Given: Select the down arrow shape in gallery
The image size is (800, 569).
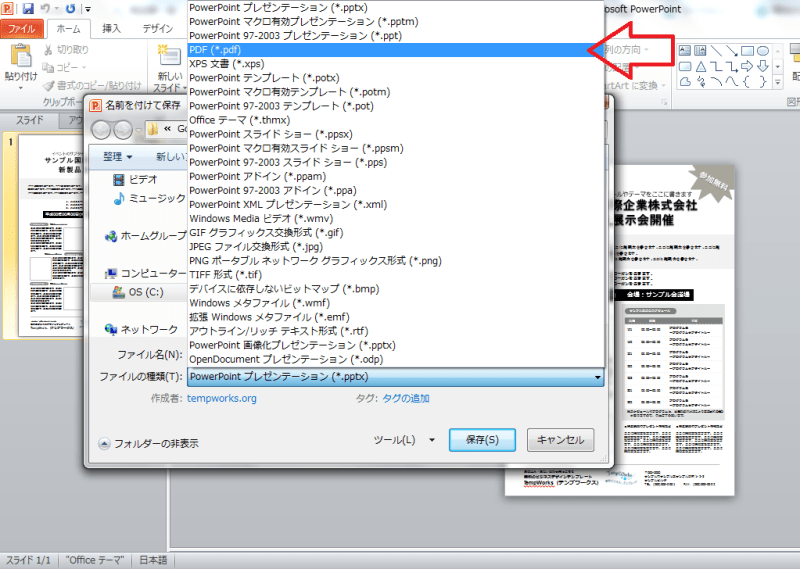Looking at the screenshot, I should [763, 66].
